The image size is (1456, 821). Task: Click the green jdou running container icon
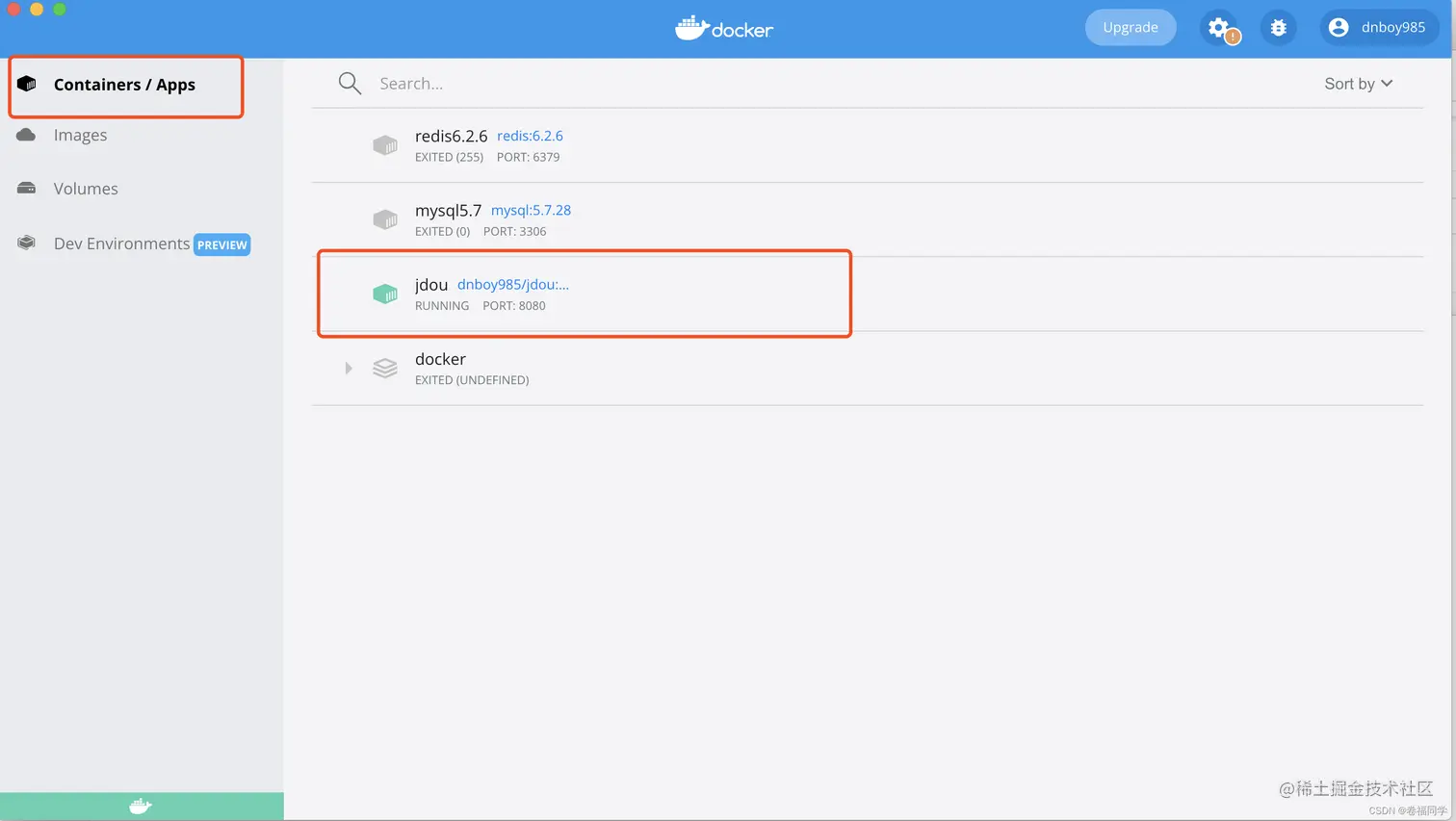385,294
